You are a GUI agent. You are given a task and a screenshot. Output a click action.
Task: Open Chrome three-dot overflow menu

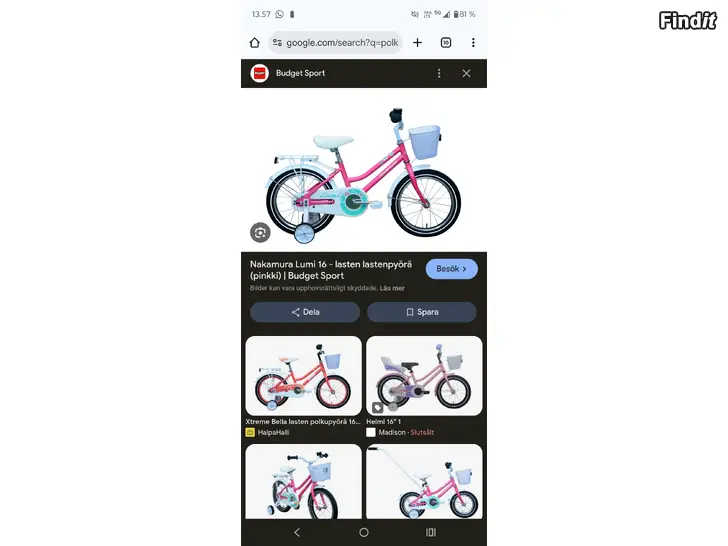[x=473, y=43]
